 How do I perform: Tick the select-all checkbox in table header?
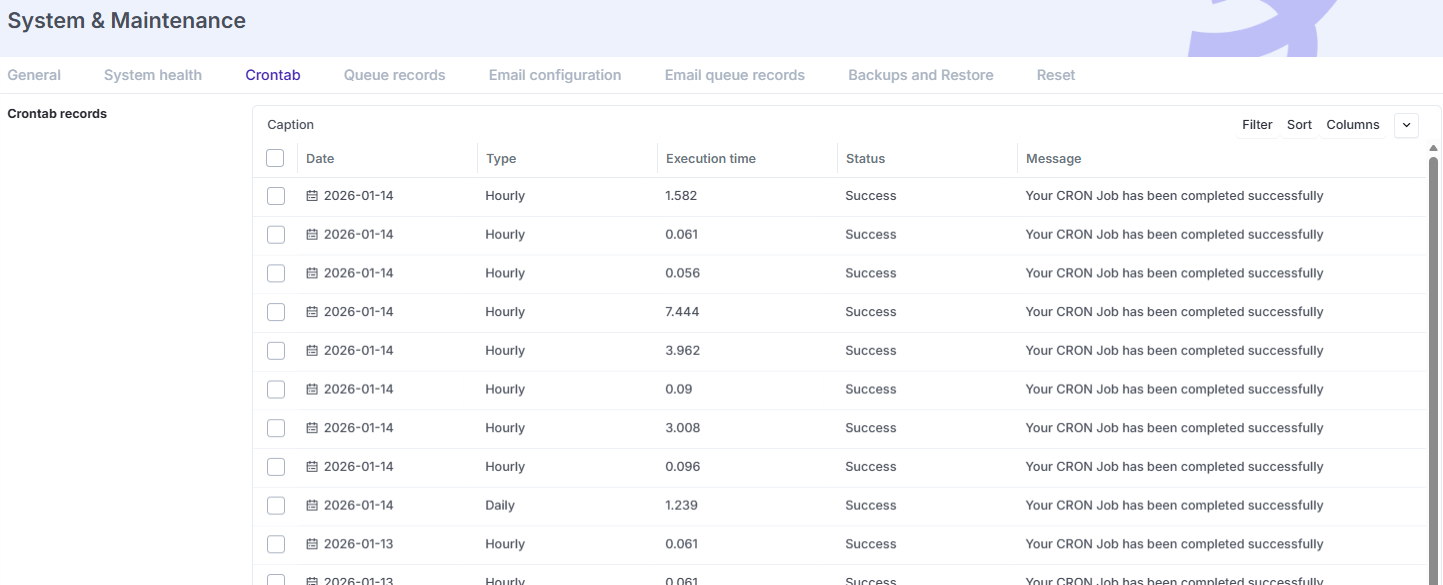click(276, 158)
